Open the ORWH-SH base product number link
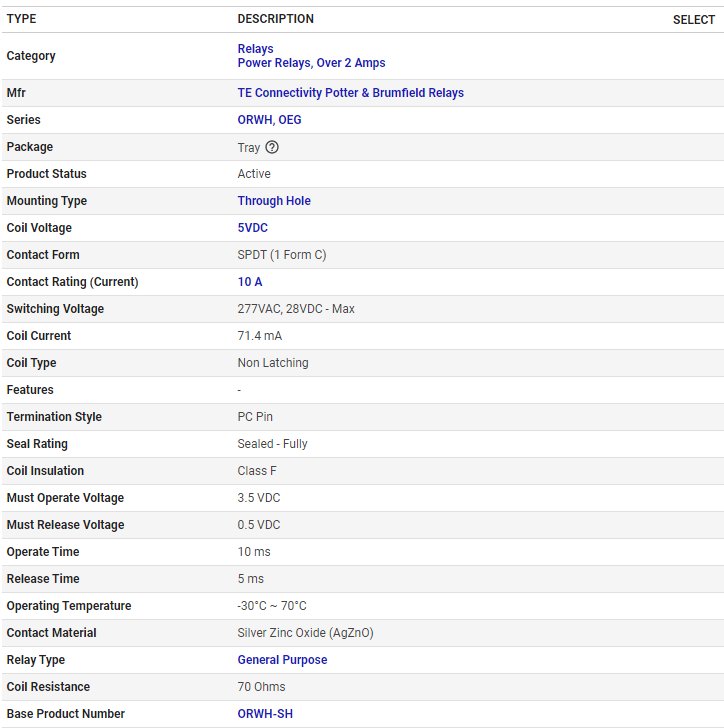 tap(265, 714)
